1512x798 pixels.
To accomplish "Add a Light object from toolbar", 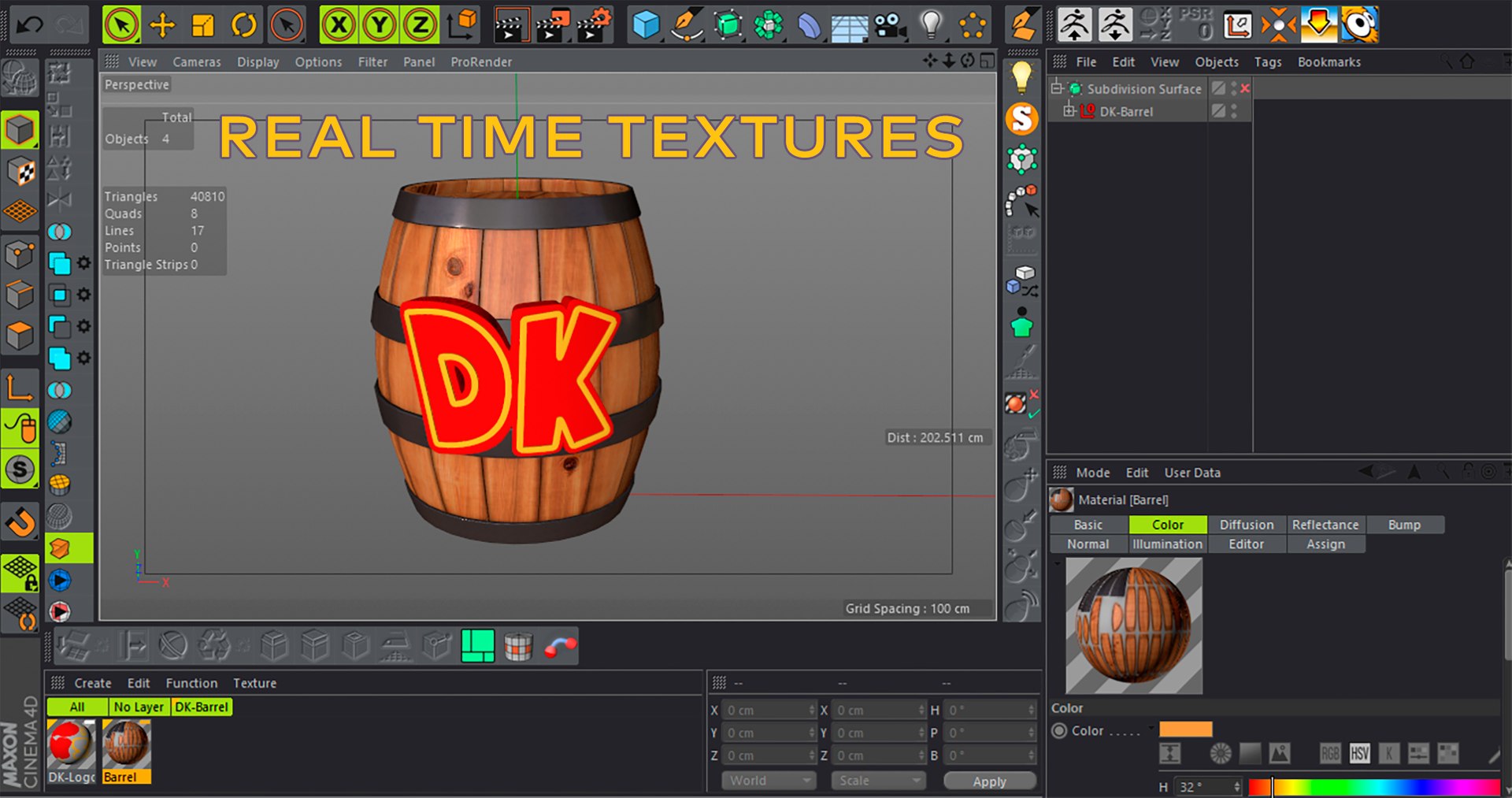I will 932,25.
